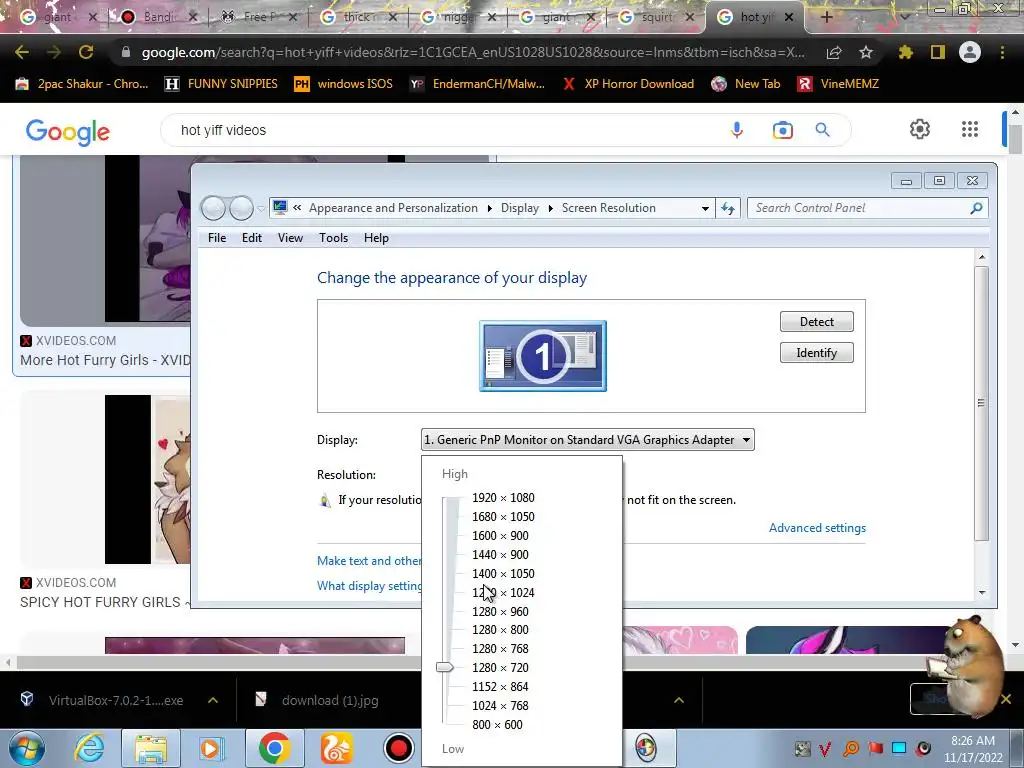Go back in Chrome browser history
The width and height of the screenshot is (1024, 768).
[x=22, y=52]
